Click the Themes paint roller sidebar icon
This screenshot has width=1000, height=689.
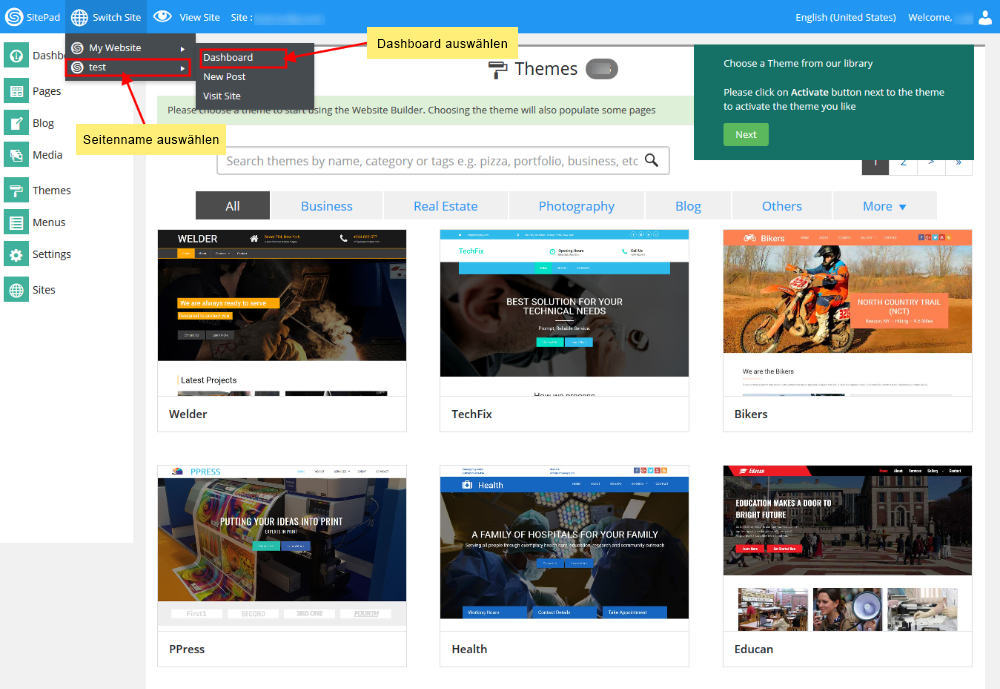16,189
